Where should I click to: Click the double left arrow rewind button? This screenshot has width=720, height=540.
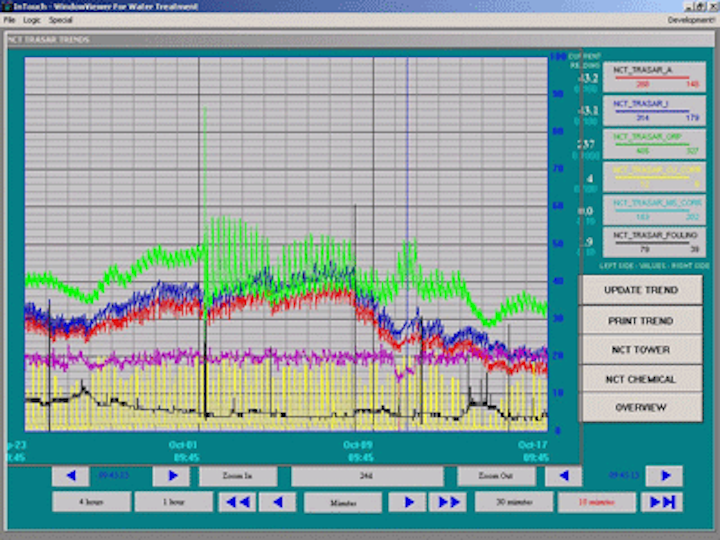(x=237, y=502)
